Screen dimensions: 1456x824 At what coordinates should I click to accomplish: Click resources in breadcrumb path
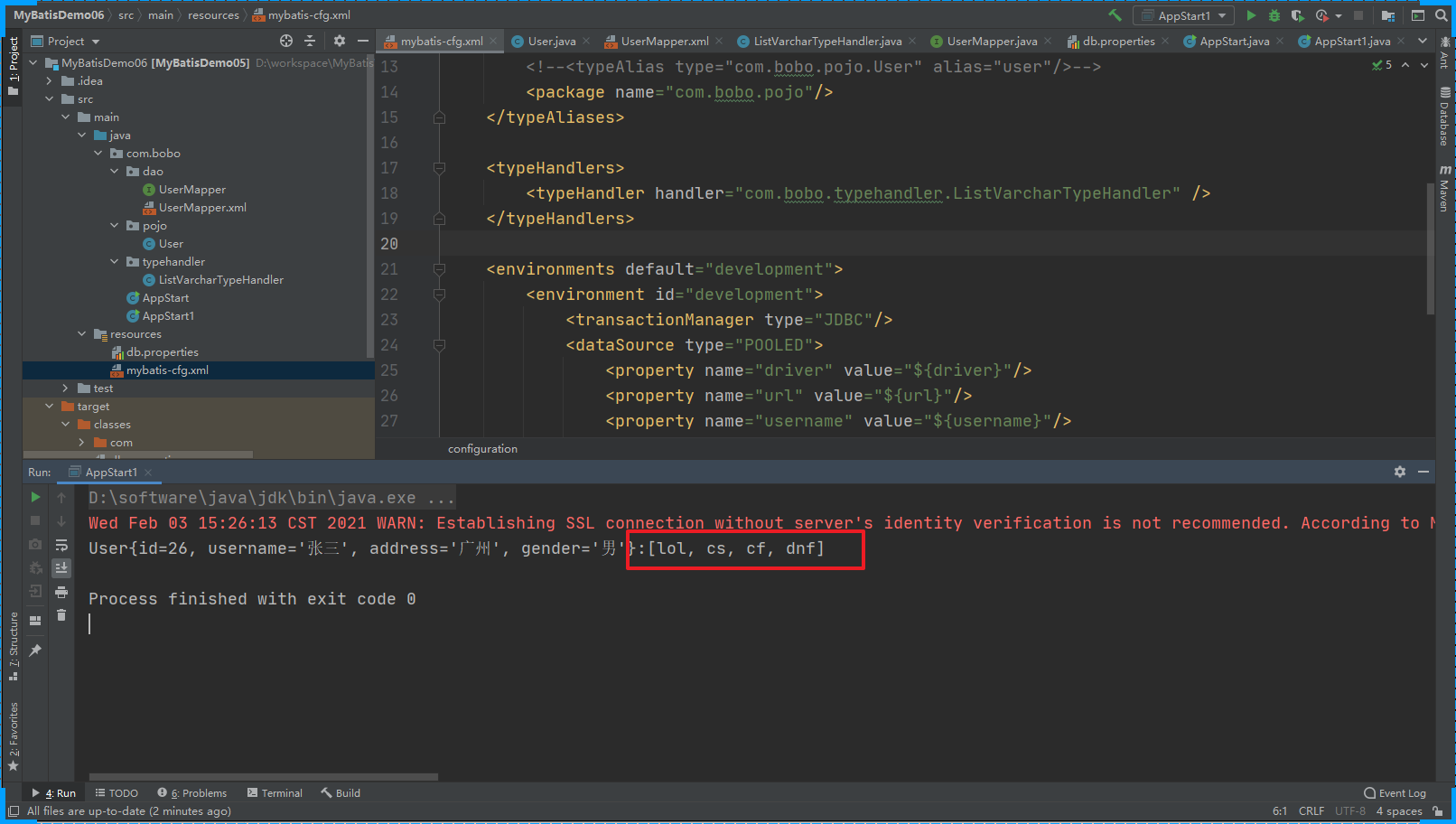tap(213, 15)
